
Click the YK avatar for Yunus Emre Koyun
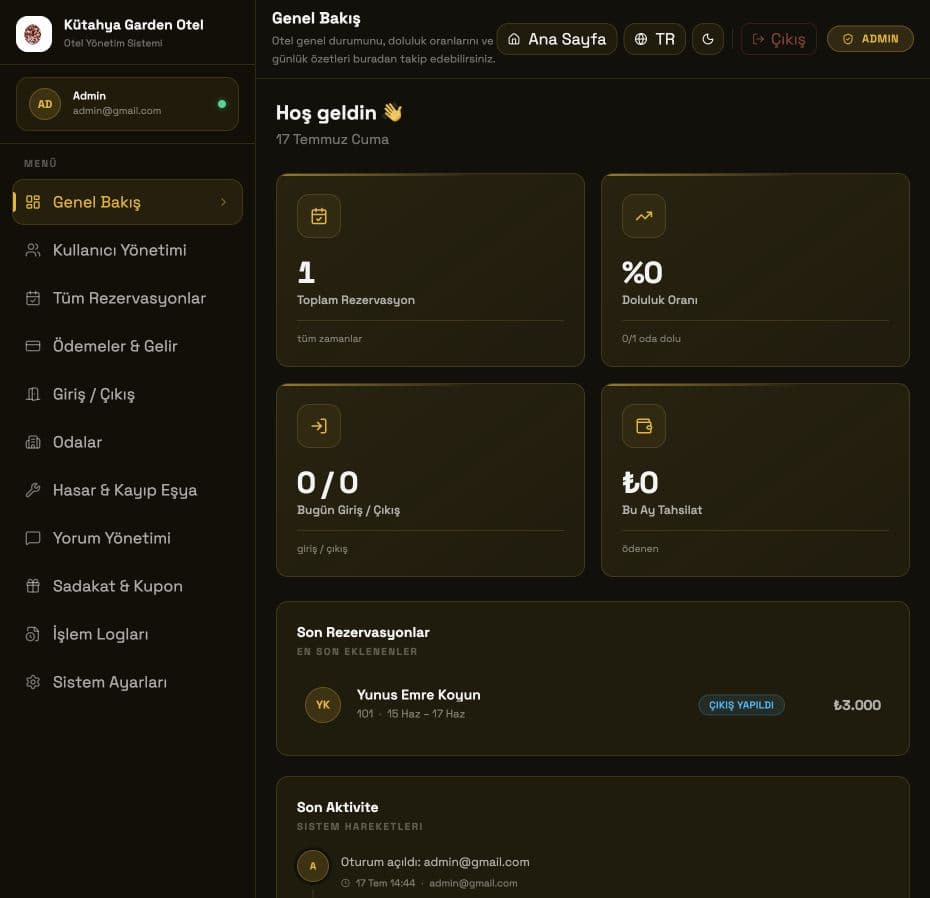[323, 705]
